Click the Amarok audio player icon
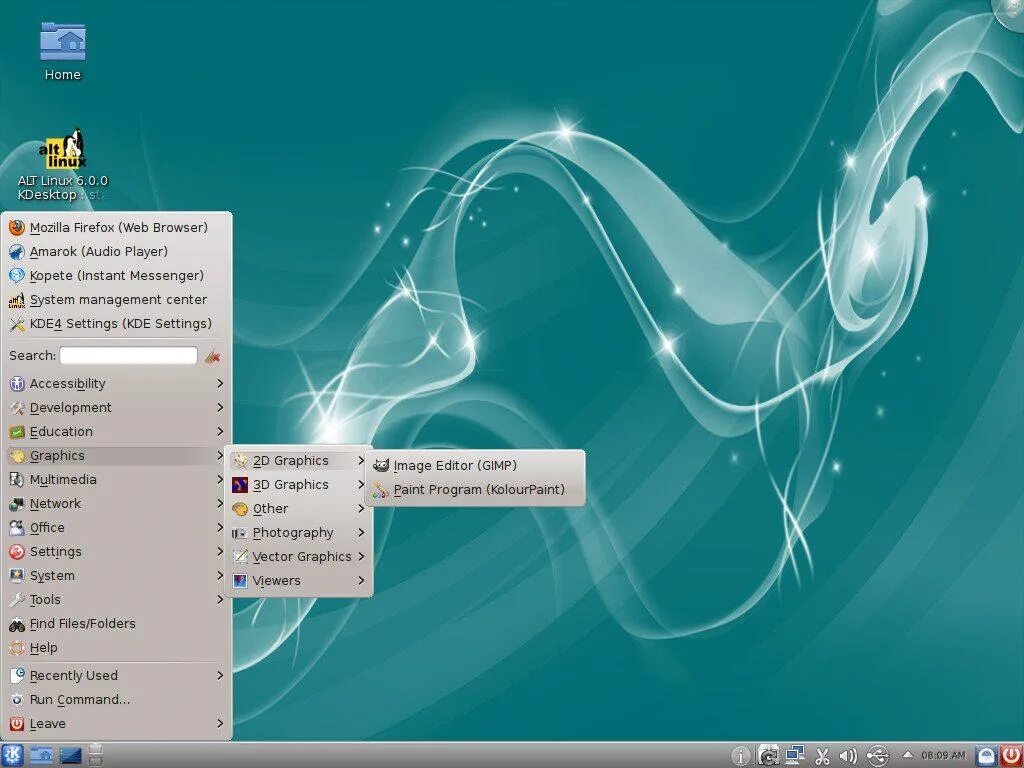 tap(17, 251)
